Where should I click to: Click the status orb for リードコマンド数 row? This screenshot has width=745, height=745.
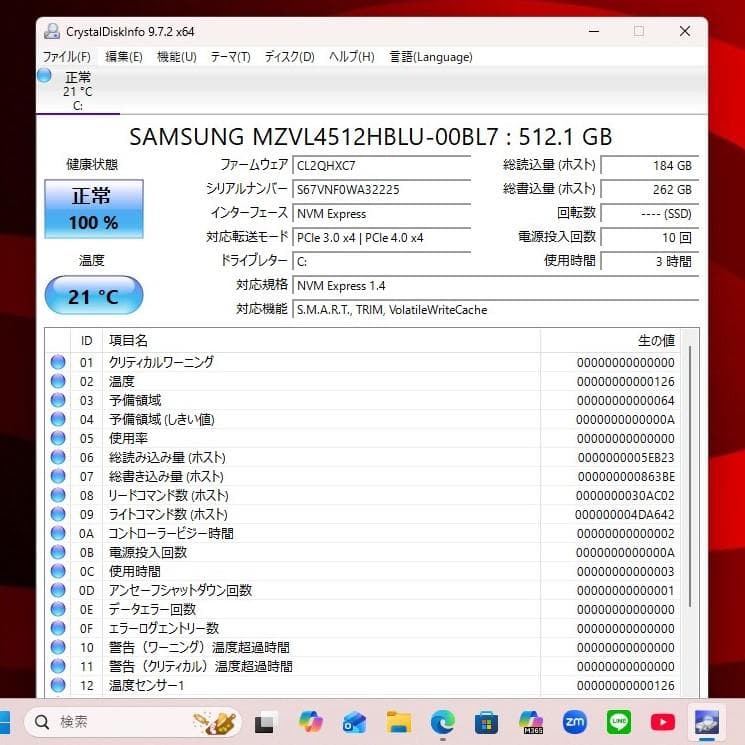(58, 495)
